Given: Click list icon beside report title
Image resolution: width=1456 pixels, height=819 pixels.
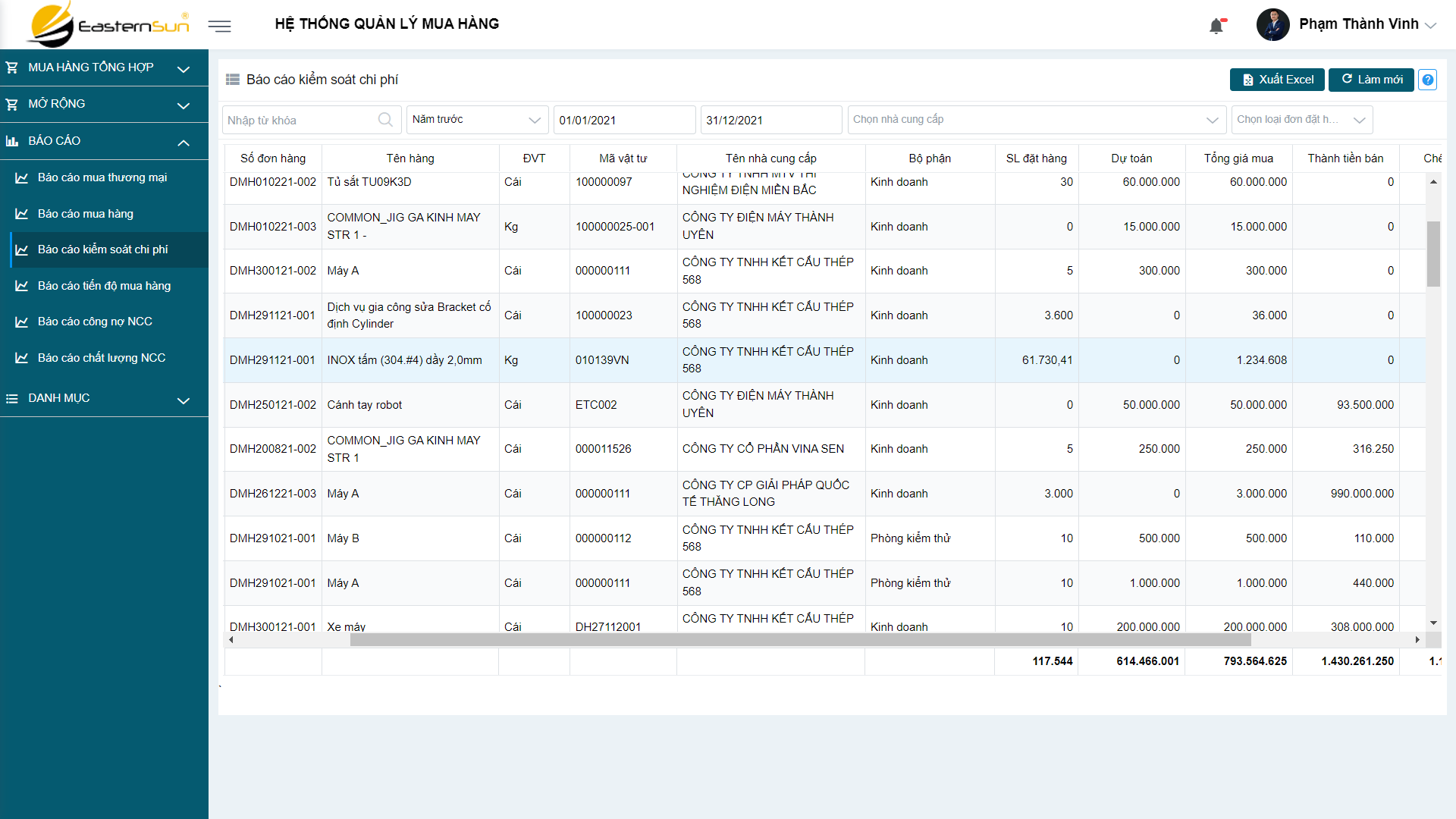Looking at the screenshot, I should (233, 80).
